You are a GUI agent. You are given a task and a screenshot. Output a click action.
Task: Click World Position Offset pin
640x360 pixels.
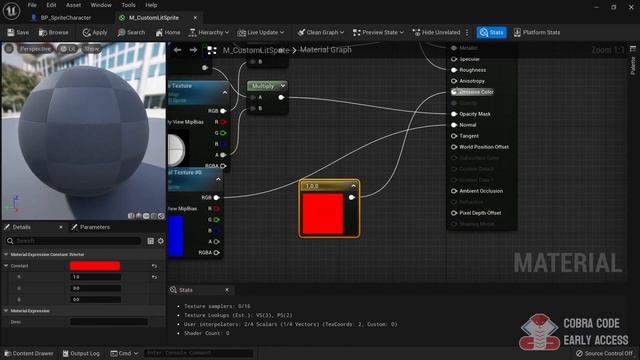pos(454,147)
